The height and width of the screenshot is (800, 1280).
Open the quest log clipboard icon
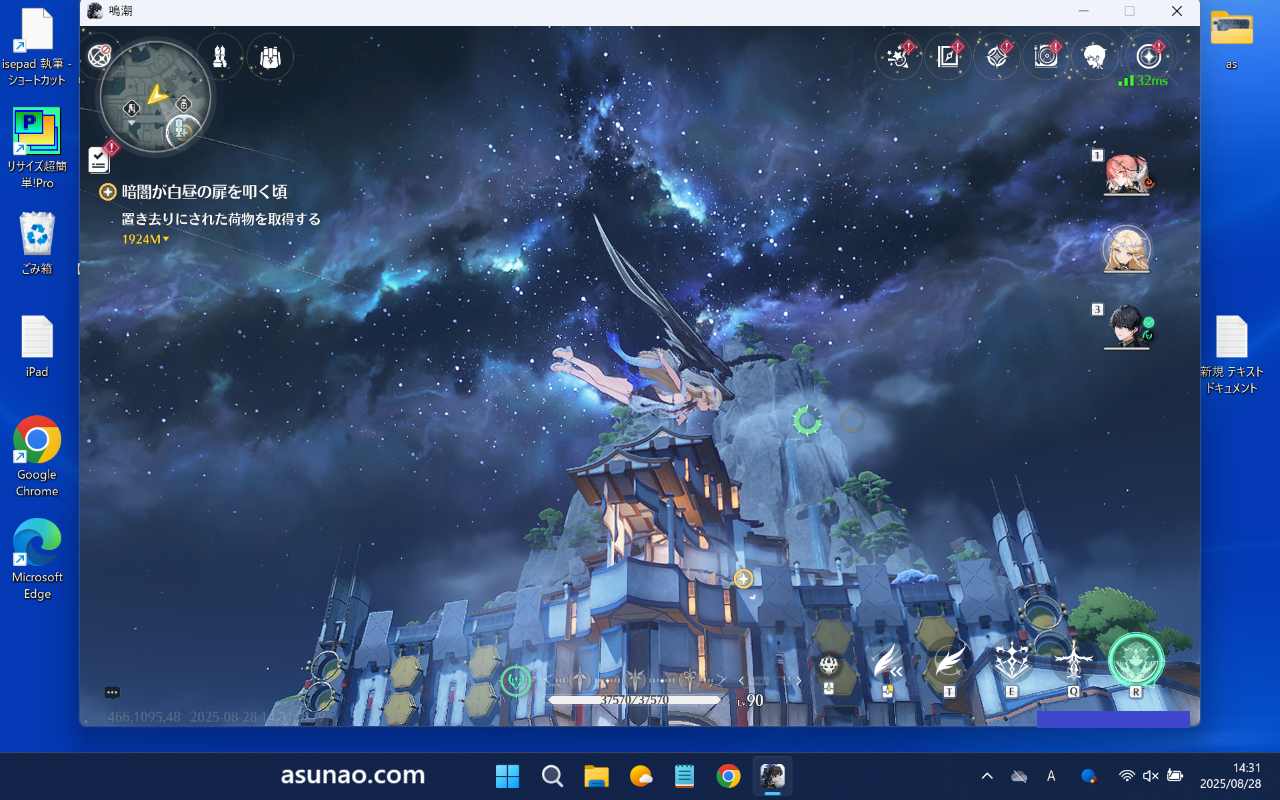coord(99,159)
